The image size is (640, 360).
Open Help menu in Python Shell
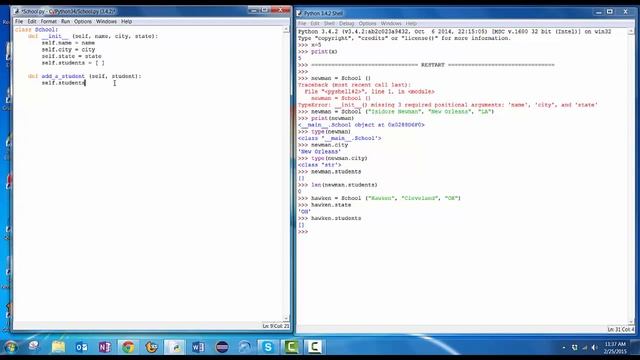click(411, 24)
